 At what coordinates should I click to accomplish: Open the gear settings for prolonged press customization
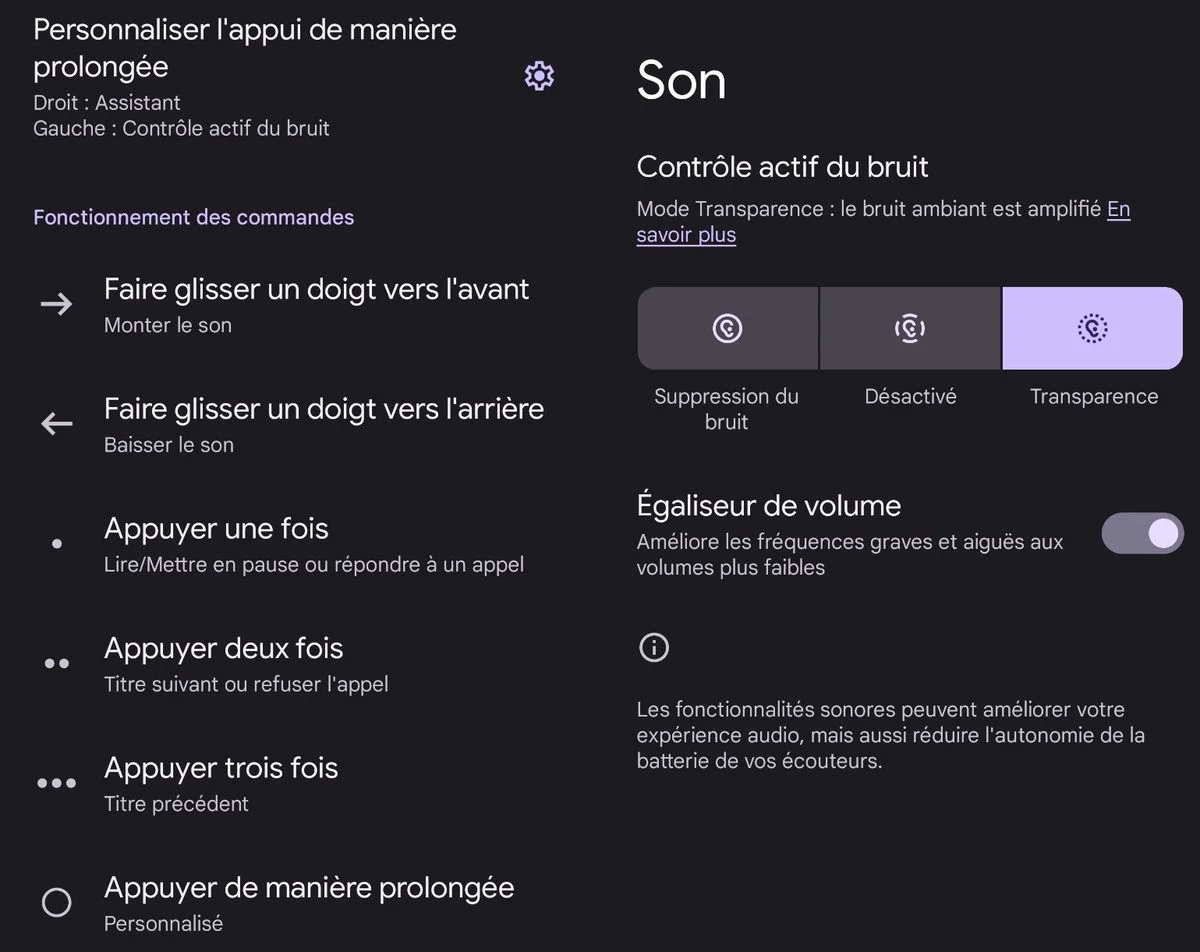[x=539, y=76]
